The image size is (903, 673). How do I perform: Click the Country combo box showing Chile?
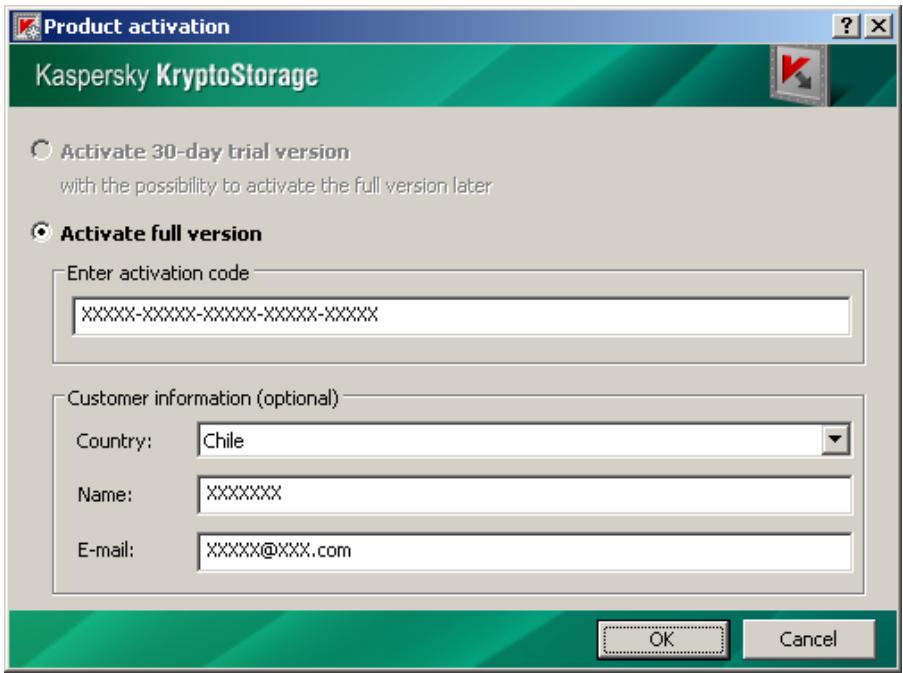(524, 440)
